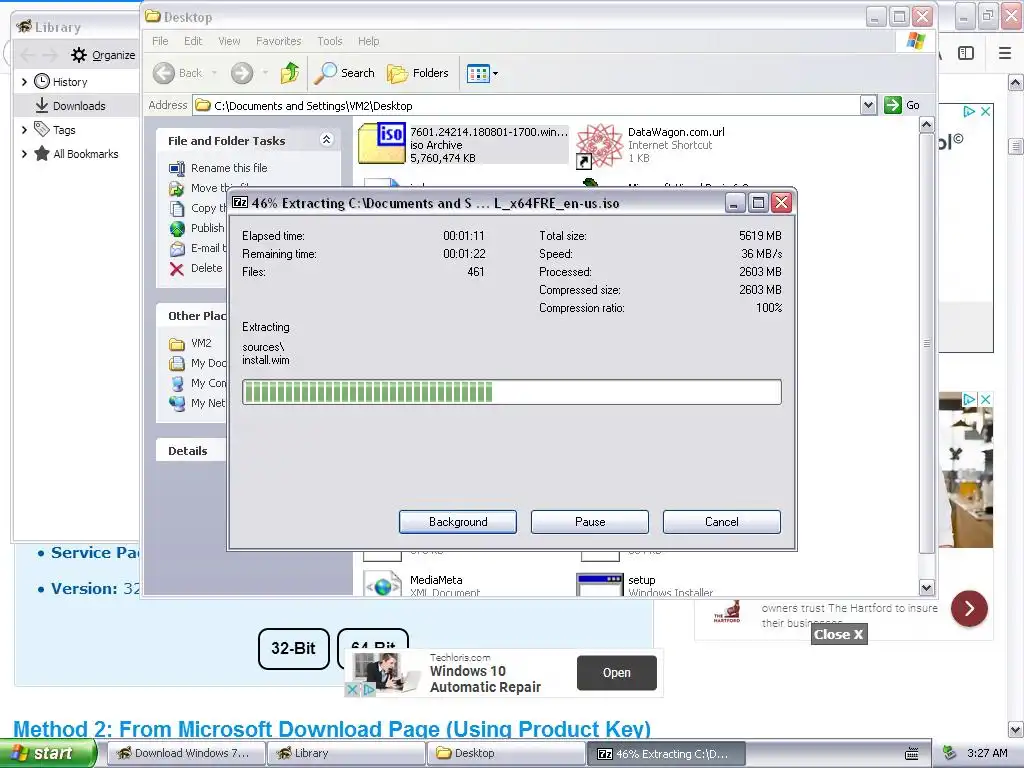Click the Back arrow in Explorer toolbar
This screenshot has height=768, width=1024.
point(164,73)
